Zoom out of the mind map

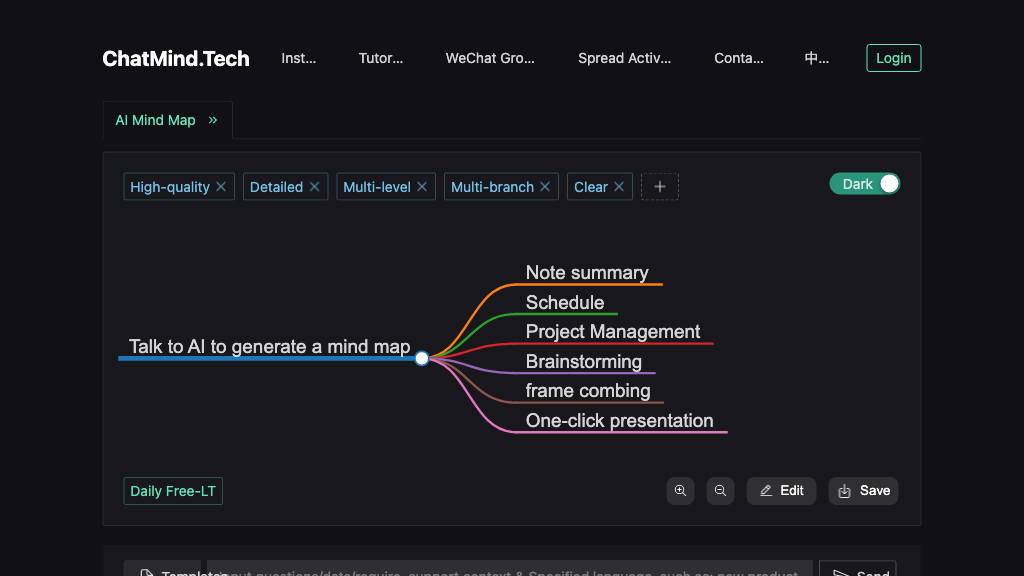(720, 491)
